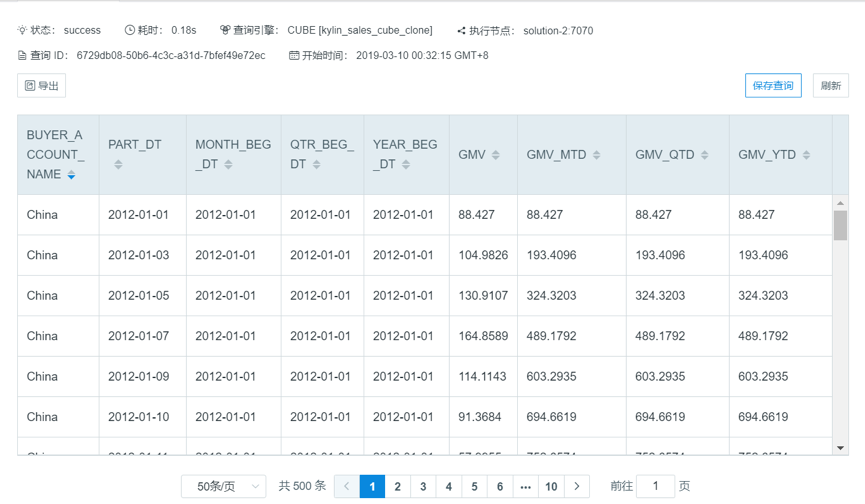Screen dimensions: 865x504
Task: Click the table vertical scrollbar down arrow
Action: 840,448
